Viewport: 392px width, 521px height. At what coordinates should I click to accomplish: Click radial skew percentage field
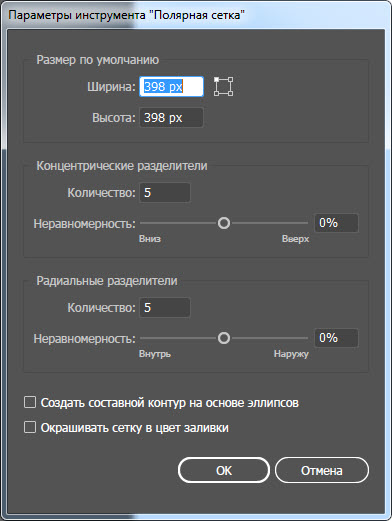click(x=336, y=338)
